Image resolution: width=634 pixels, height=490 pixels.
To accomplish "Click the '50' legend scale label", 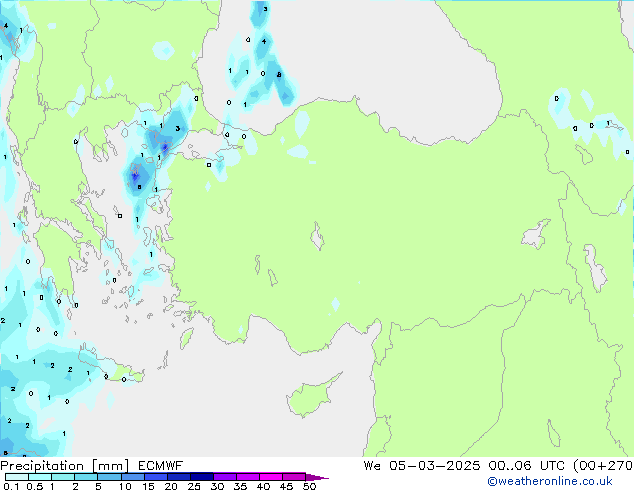I will [x=309, y=486].
